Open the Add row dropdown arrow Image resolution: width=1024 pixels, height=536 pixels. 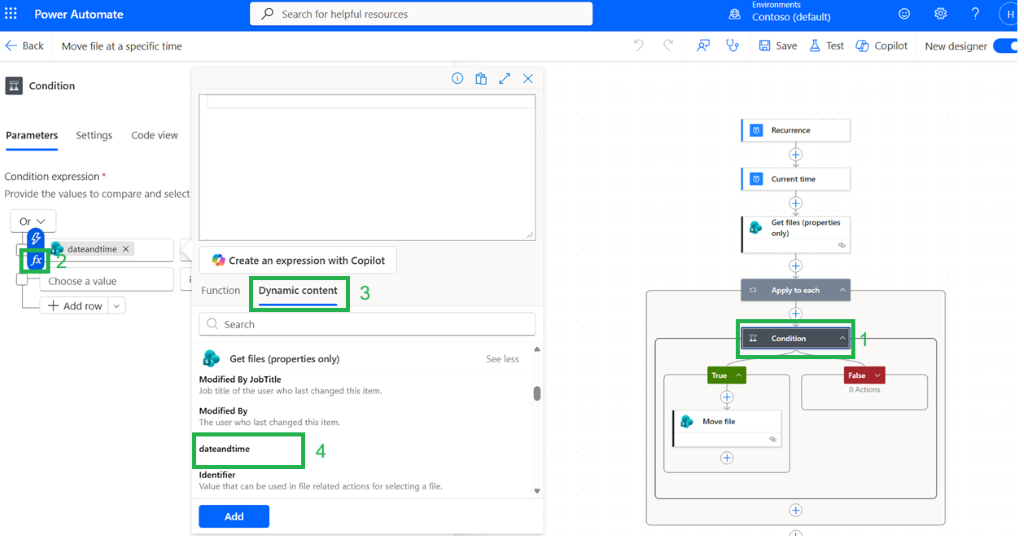pos(116,306)
